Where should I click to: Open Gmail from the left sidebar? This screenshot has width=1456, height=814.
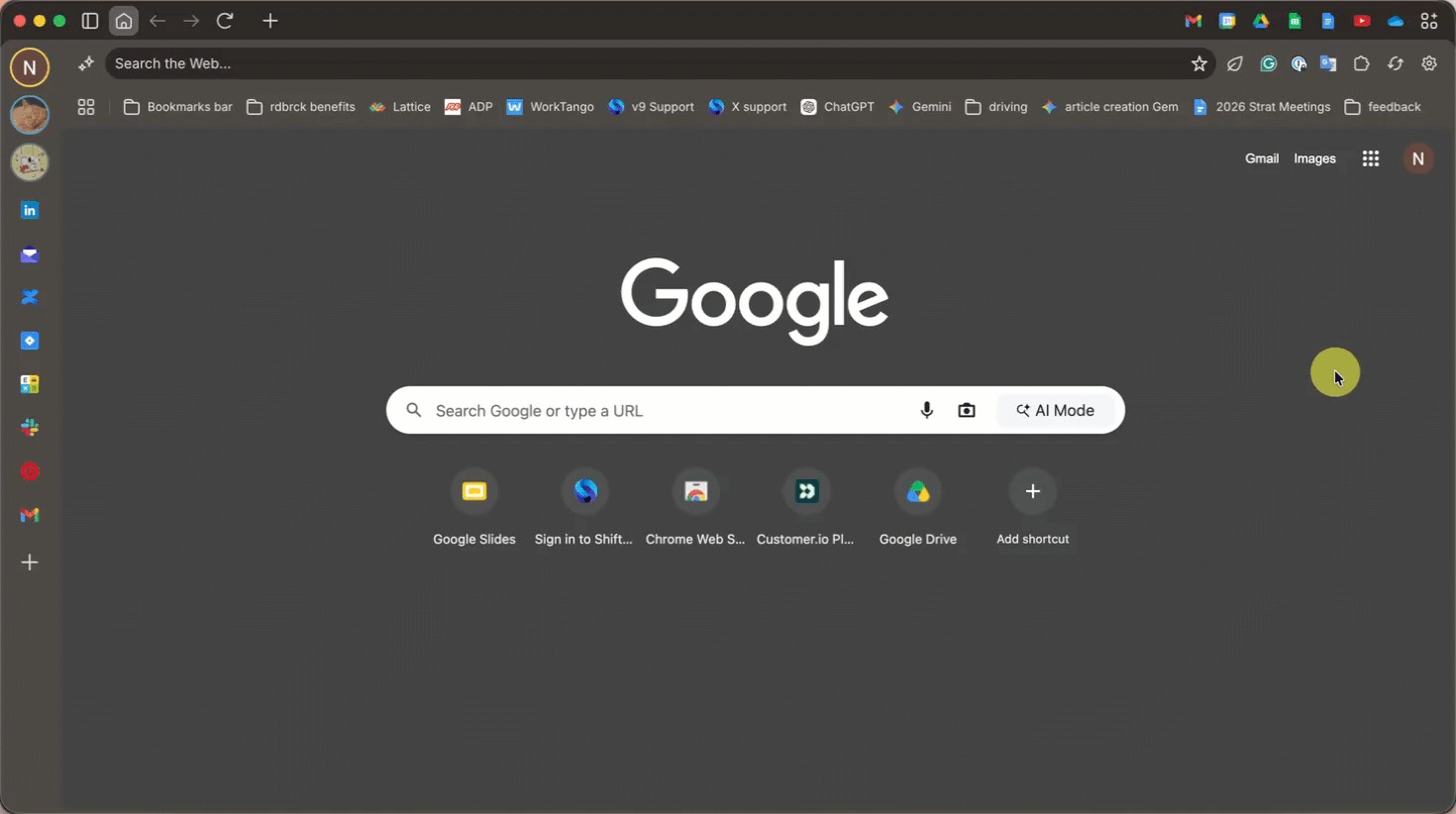[30, 515]
